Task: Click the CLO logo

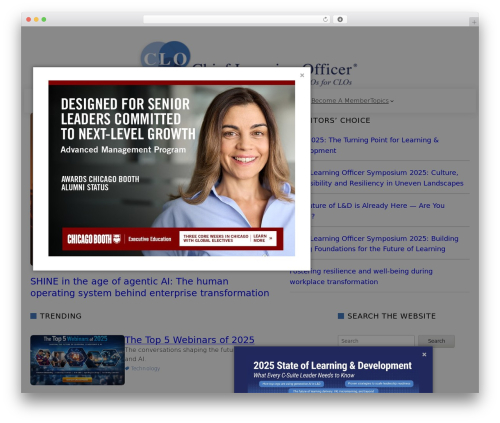Action: (x=166, y=55)
